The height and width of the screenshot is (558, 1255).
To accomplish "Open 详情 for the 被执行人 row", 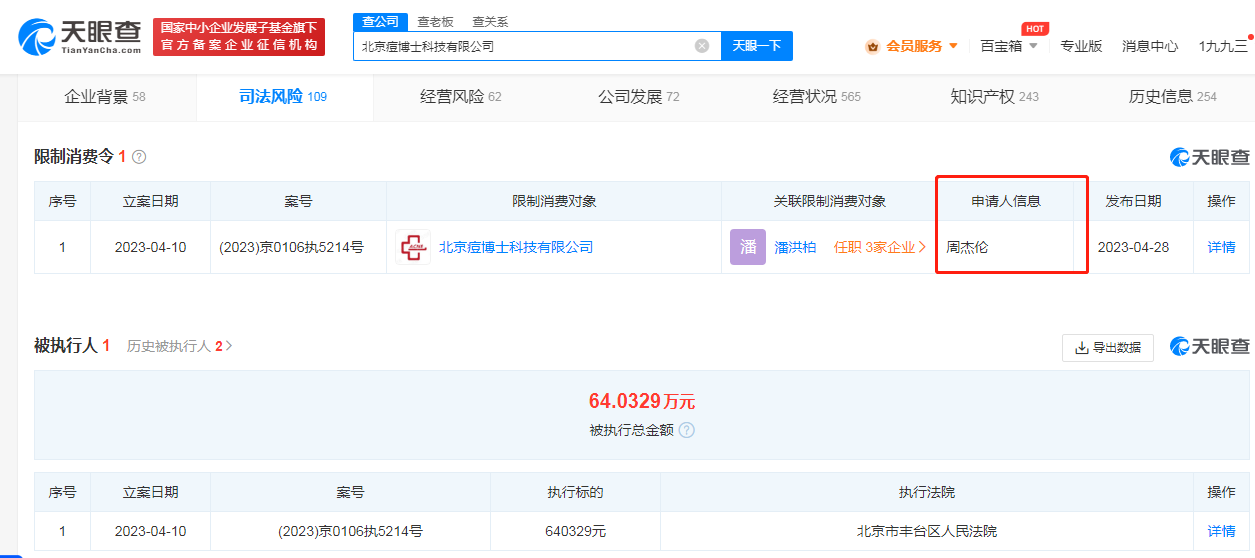I will tap(1221, 531).
